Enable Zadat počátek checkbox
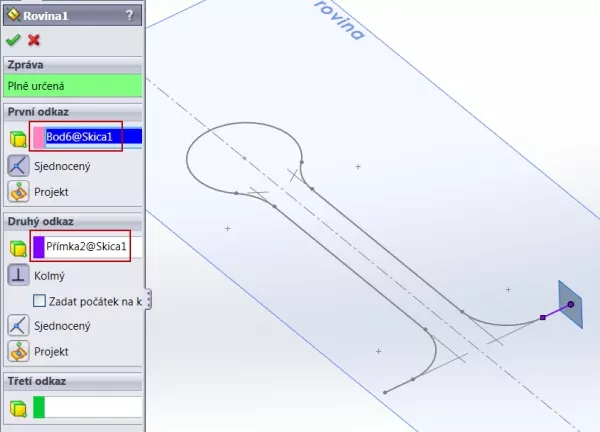The image size is (600, 432). tap(40, 301)
